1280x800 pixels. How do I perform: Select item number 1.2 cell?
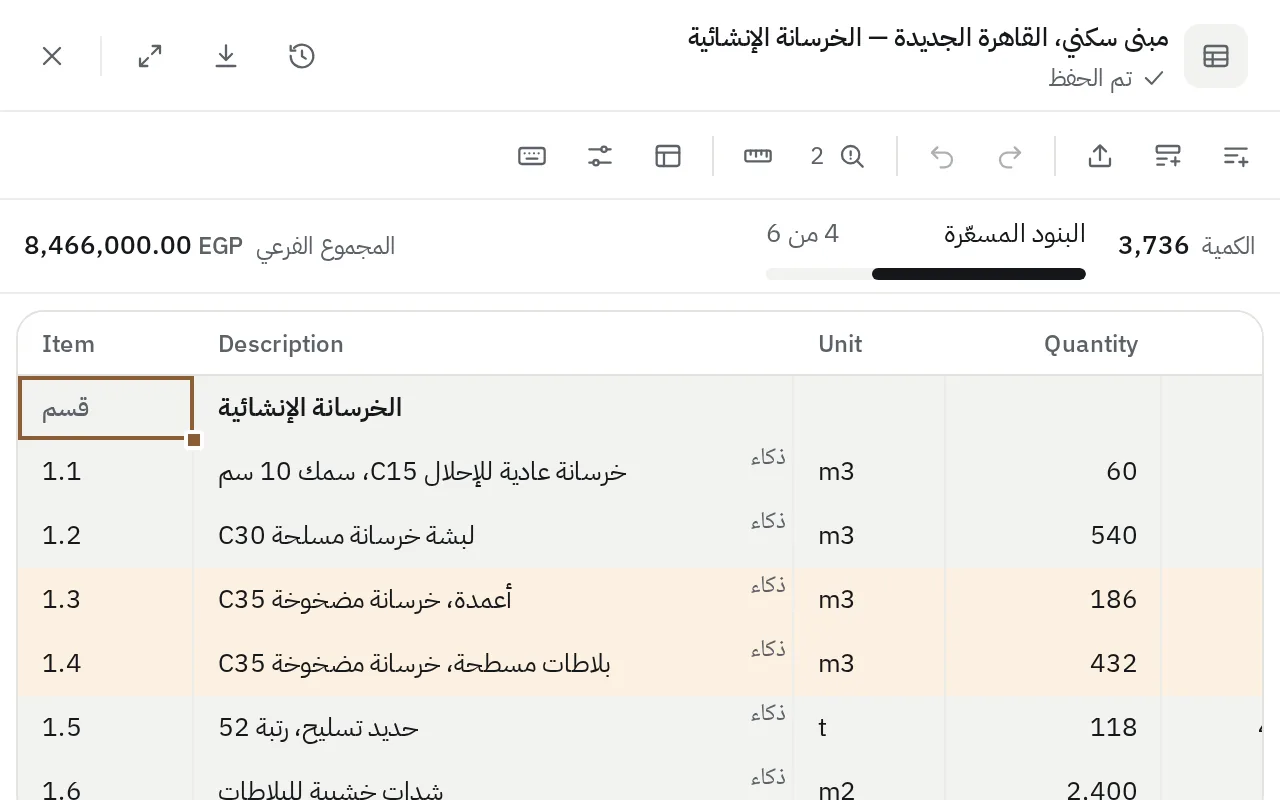(106, 536)
